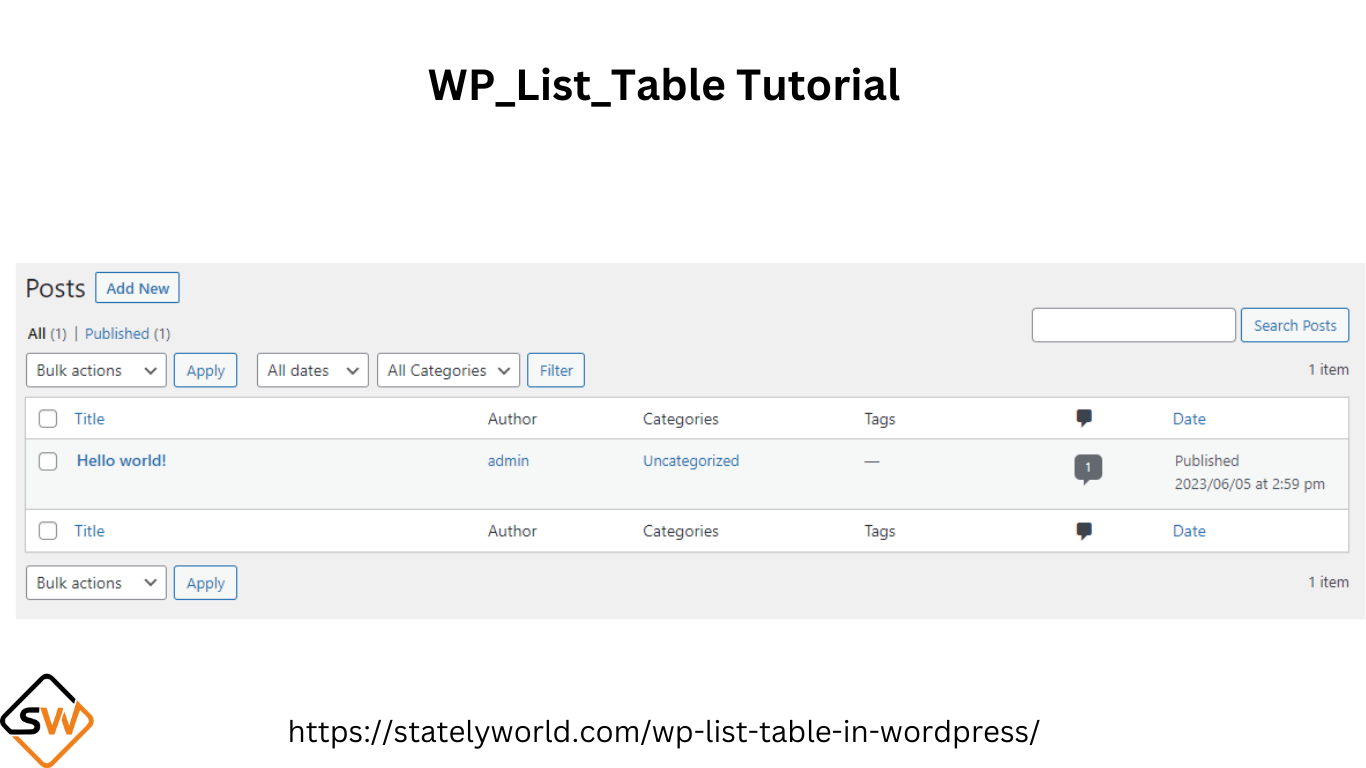Image resolution: width=1366 pixels, height=768 pixels.
Task: Click the top Apply button
Action: point(205,370)
